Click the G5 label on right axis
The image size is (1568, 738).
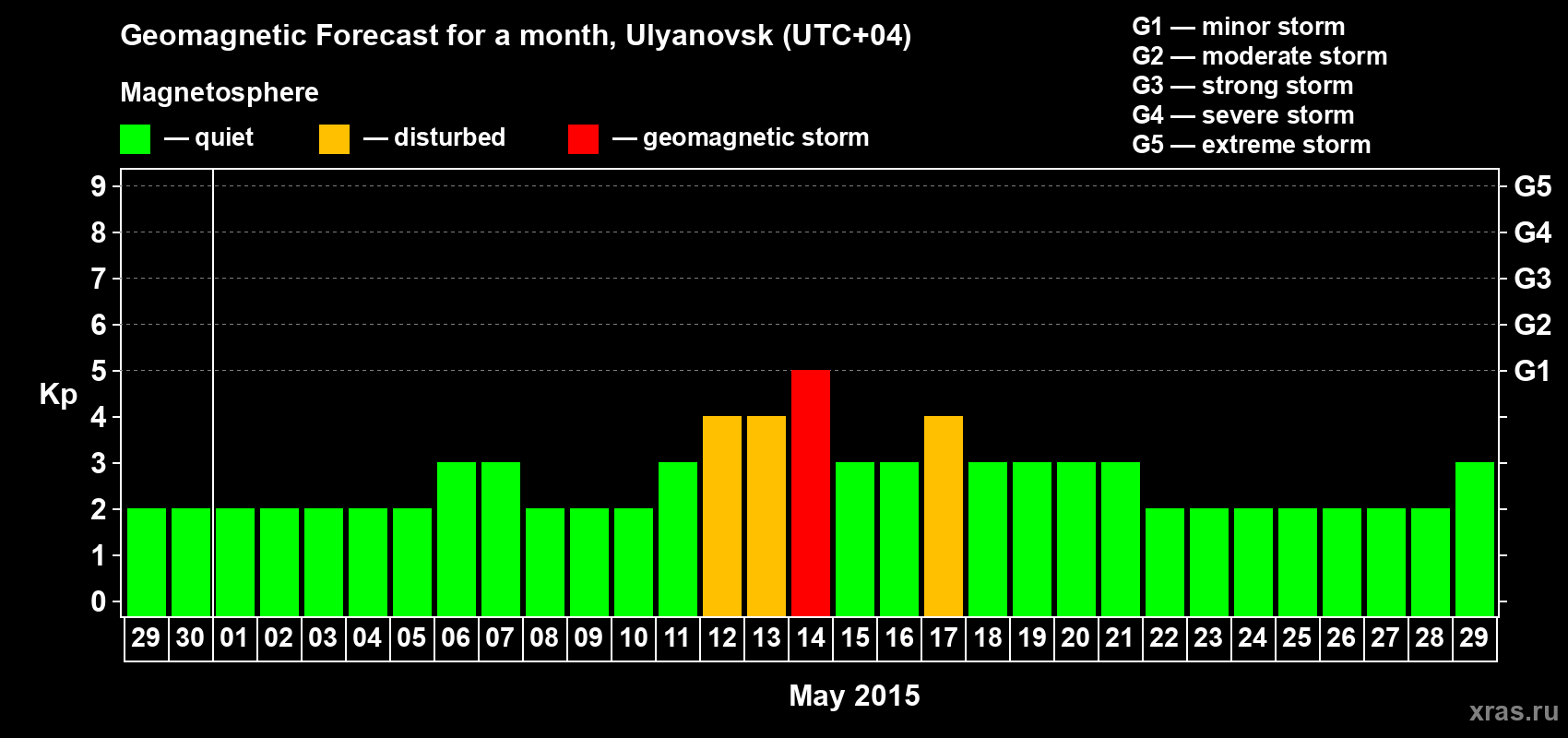tap(1532, 186)
